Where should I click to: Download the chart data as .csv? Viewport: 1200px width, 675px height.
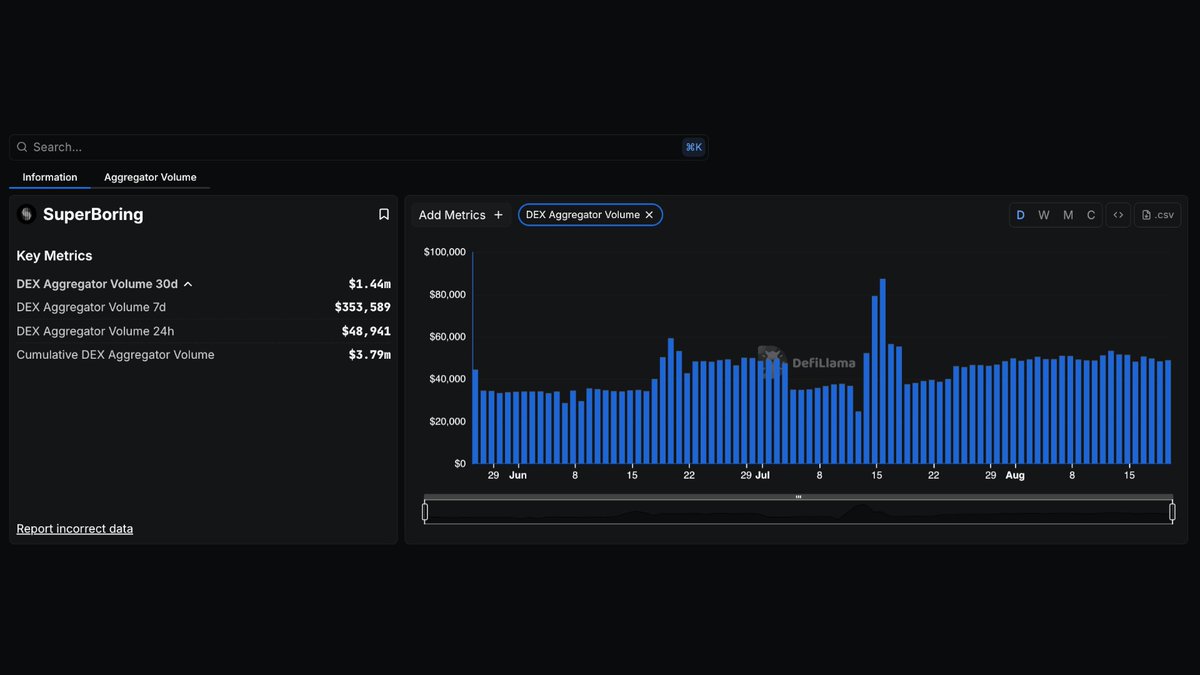coord(1158,215)
